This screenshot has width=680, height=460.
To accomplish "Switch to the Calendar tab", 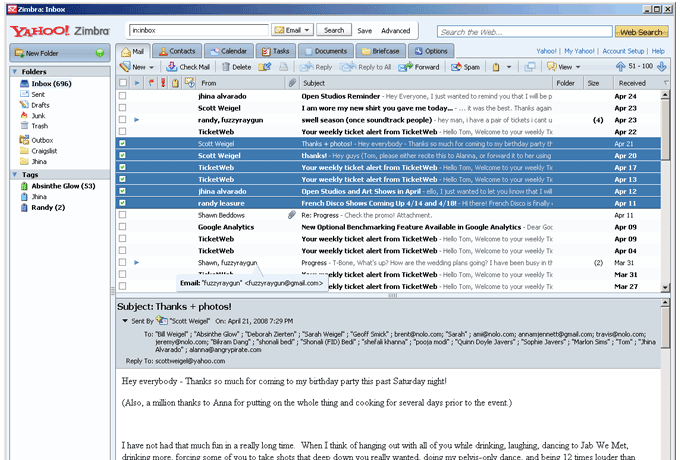I will tap(229, 51).
